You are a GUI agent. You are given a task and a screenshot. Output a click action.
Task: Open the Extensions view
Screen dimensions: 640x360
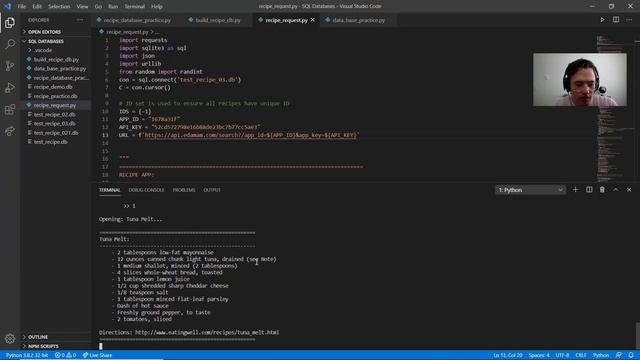(10, 109)
